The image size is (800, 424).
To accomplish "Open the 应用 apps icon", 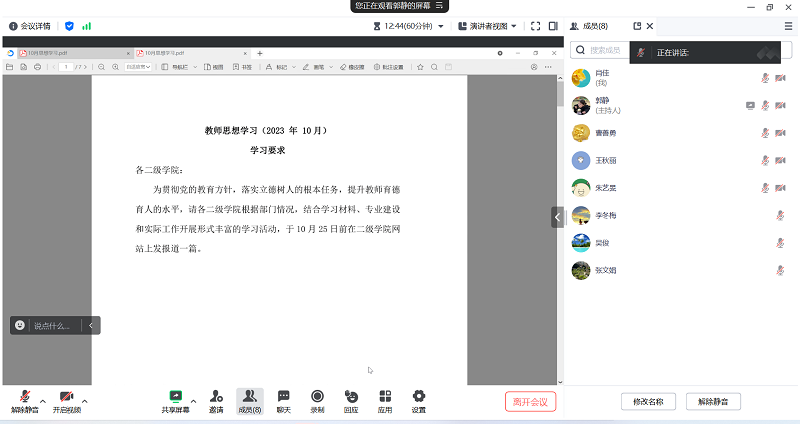I will click(385, 398).
